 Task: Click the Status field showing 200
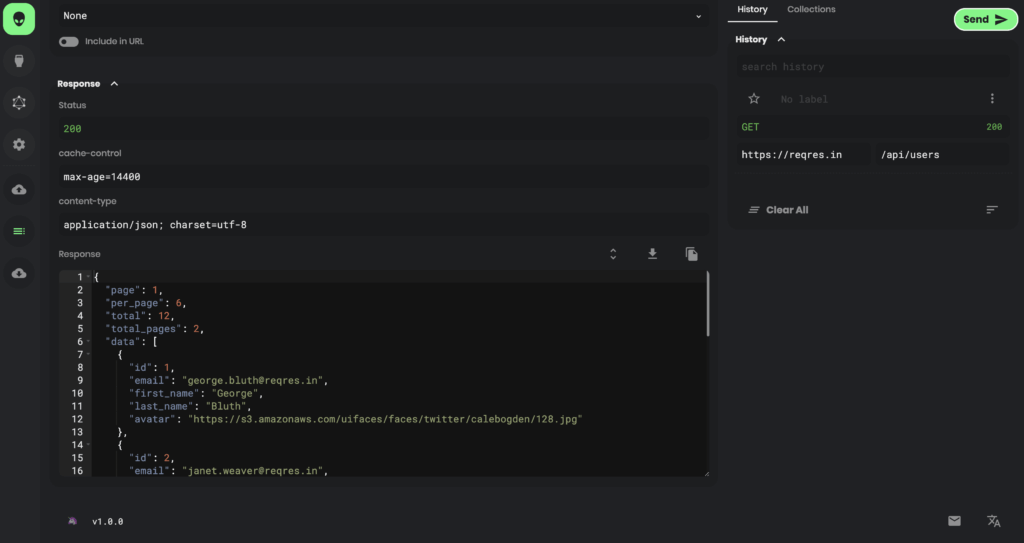(383, 129)
